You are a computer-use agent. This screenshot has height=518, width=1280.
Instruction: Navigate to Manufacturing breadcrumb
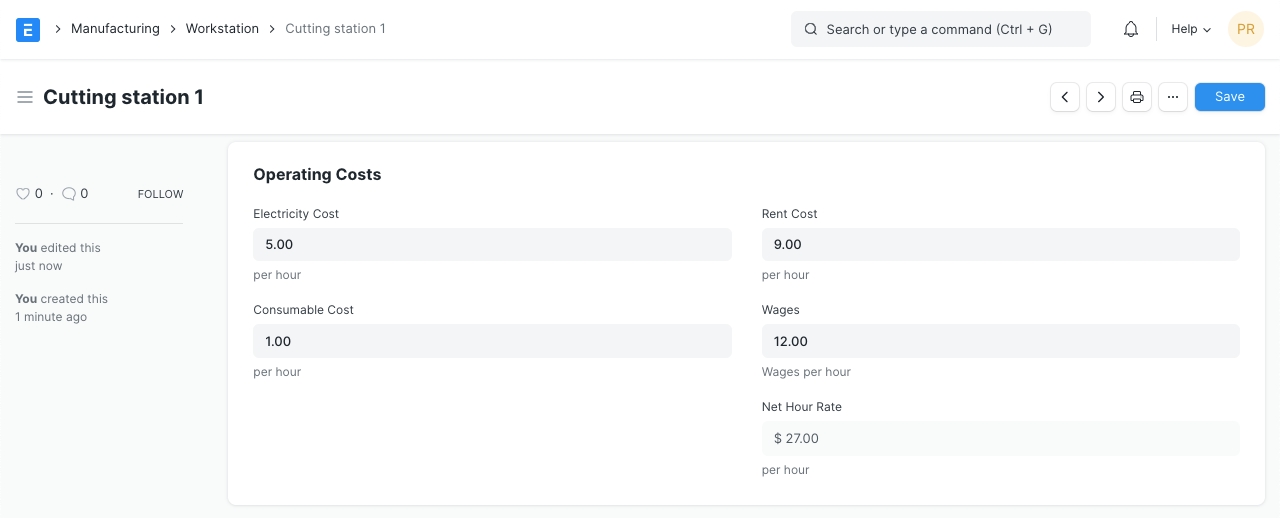click(115, 29)
